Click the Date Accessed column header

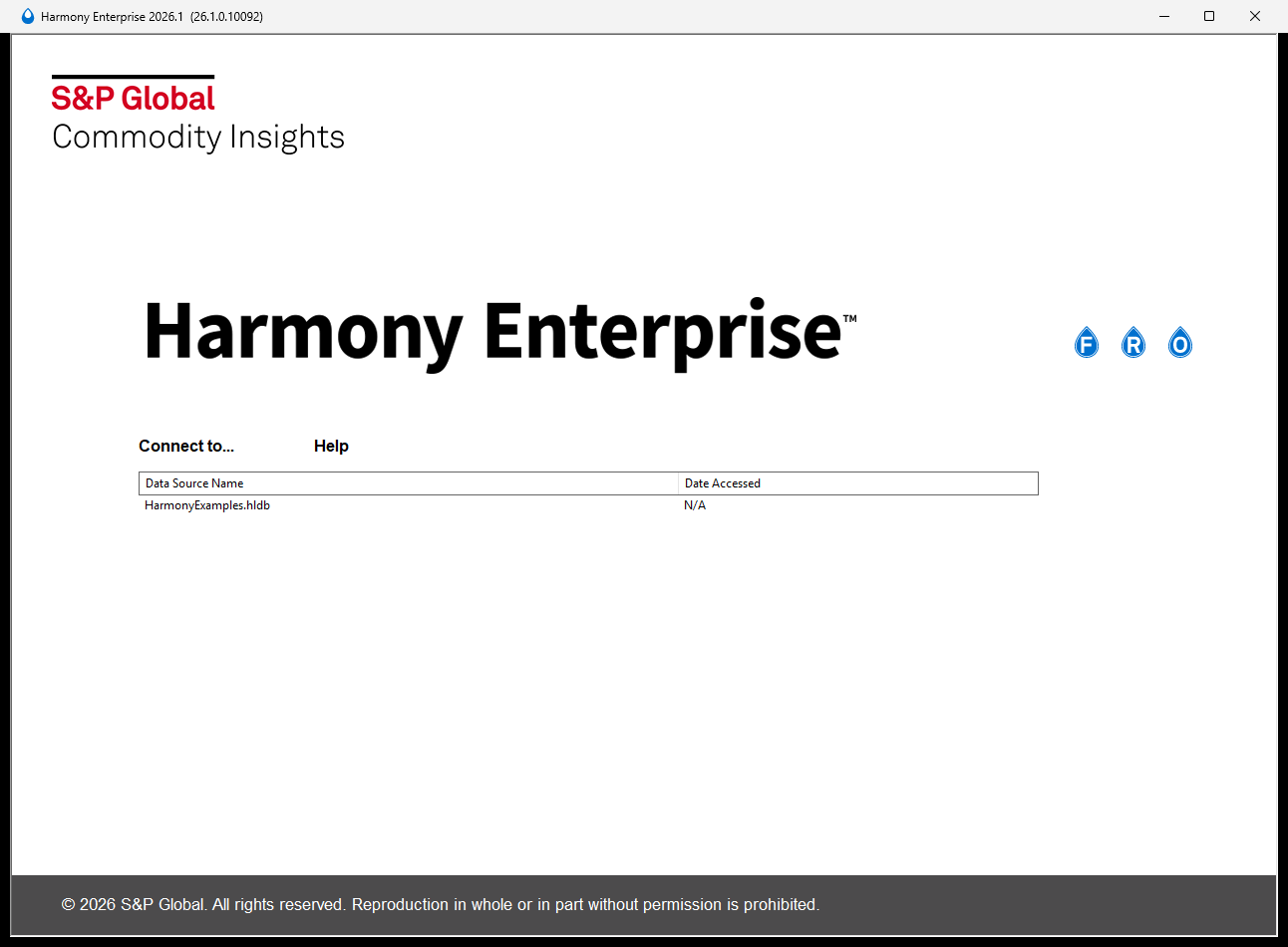(858, 483)
